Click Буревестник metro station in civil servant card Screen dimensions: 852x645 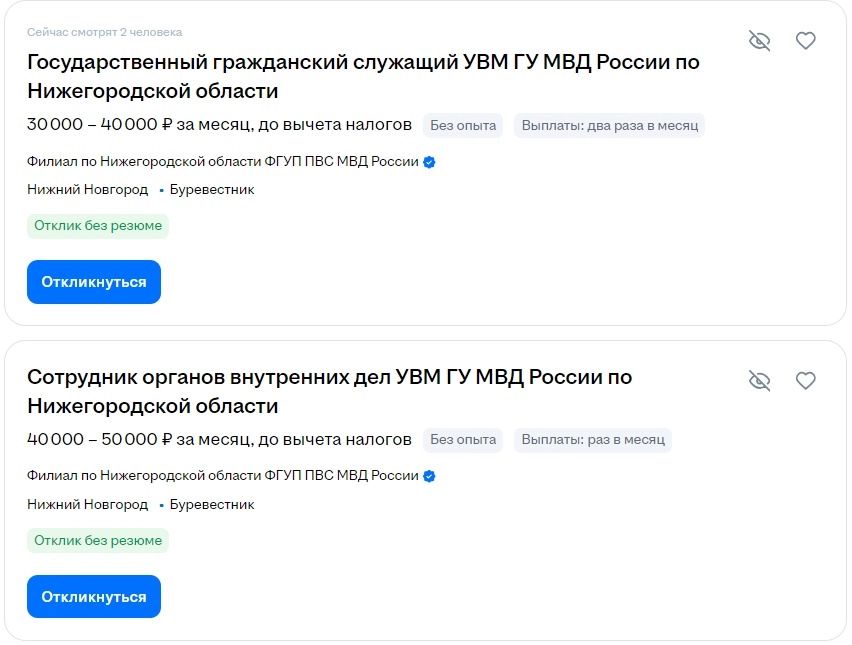pyautogui.click(x=212, y=190)
